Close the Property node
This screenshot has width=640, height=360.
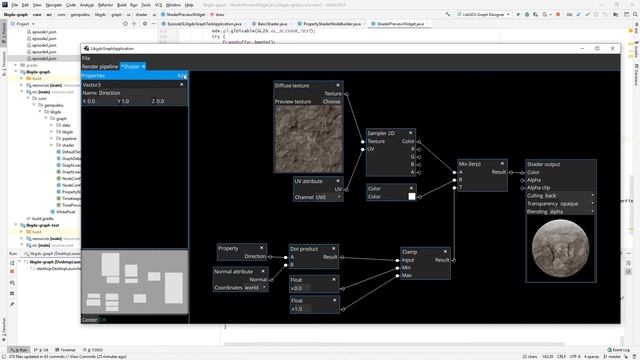[262, 248]
